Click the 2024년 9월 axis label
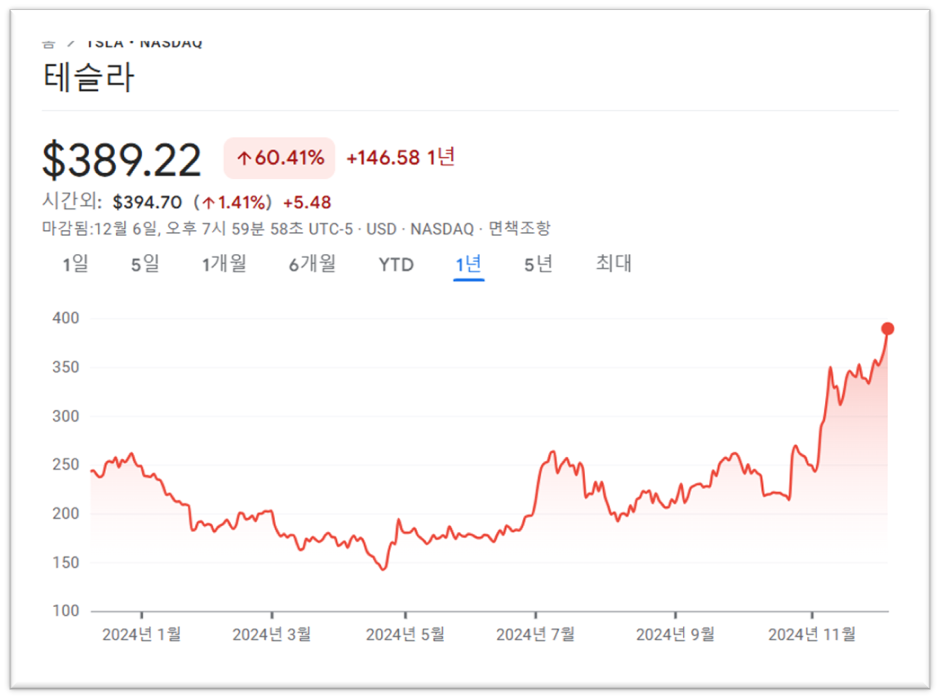The height and width of the screenshot is (699, 940). click(675, 634)
